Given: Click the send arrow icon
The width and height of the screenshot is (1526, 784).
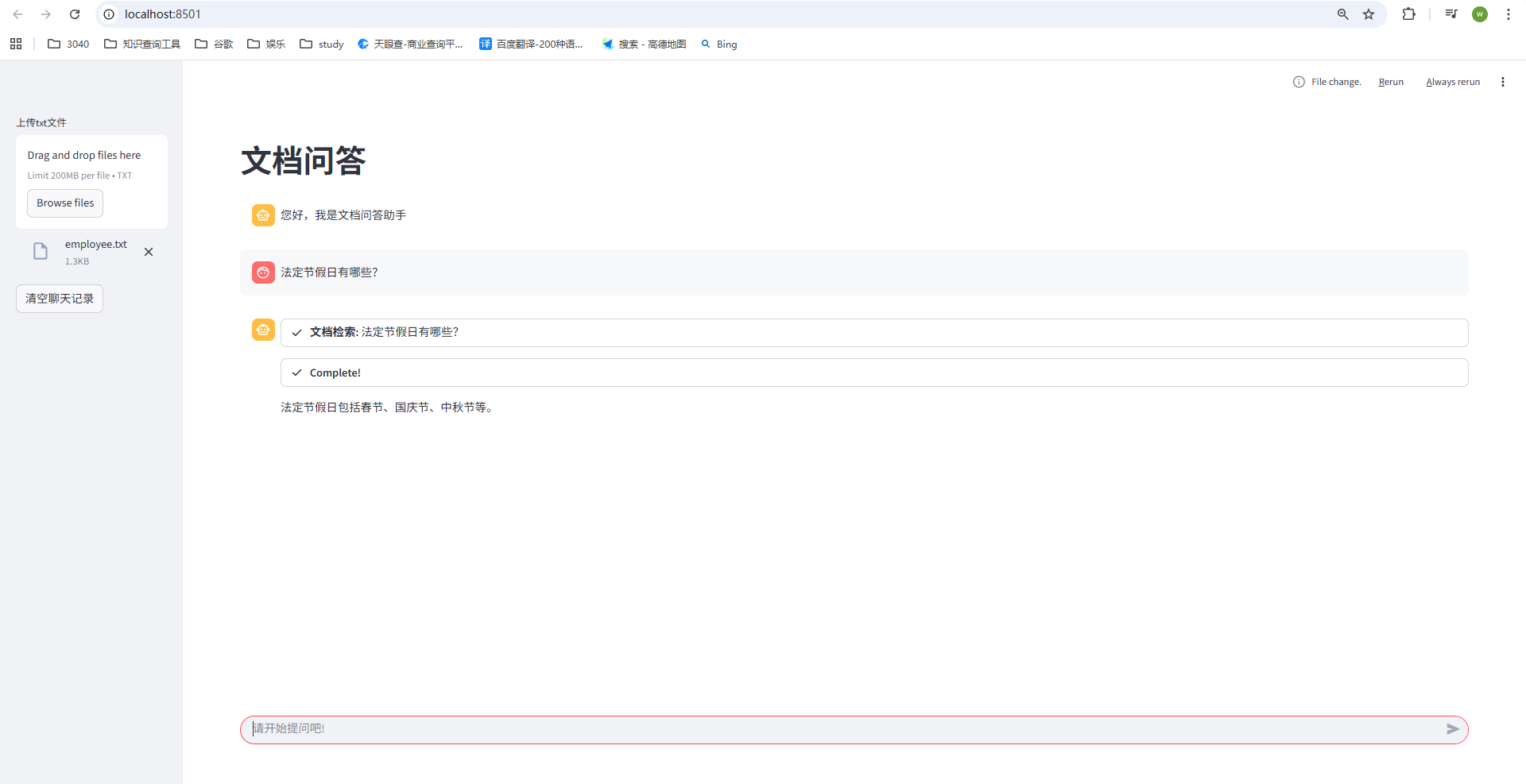Looking at the screenshot, I should tap(1453, 729).
